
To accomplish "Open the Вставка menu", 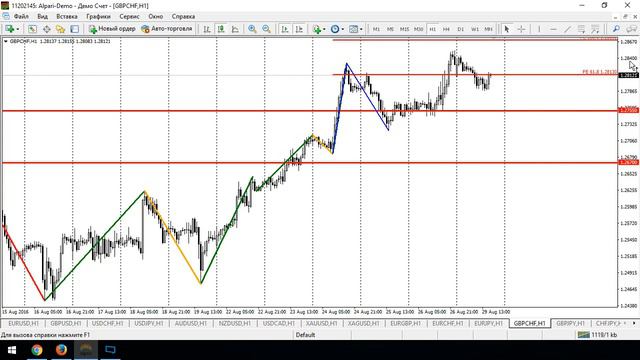I will coord(67,16).
